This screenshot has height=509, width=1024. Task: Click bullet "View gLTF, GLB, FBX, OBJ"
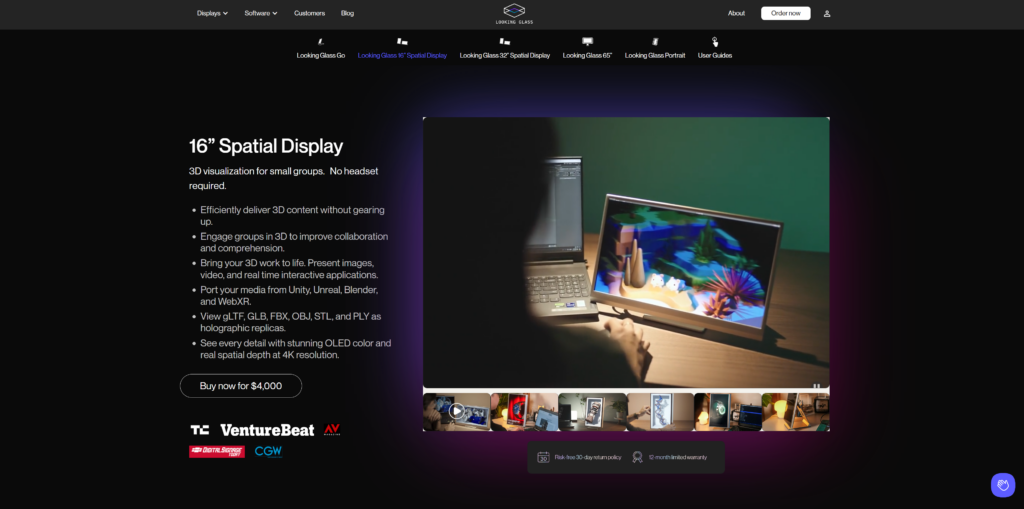pyautogui.click(x=291, y=322)
